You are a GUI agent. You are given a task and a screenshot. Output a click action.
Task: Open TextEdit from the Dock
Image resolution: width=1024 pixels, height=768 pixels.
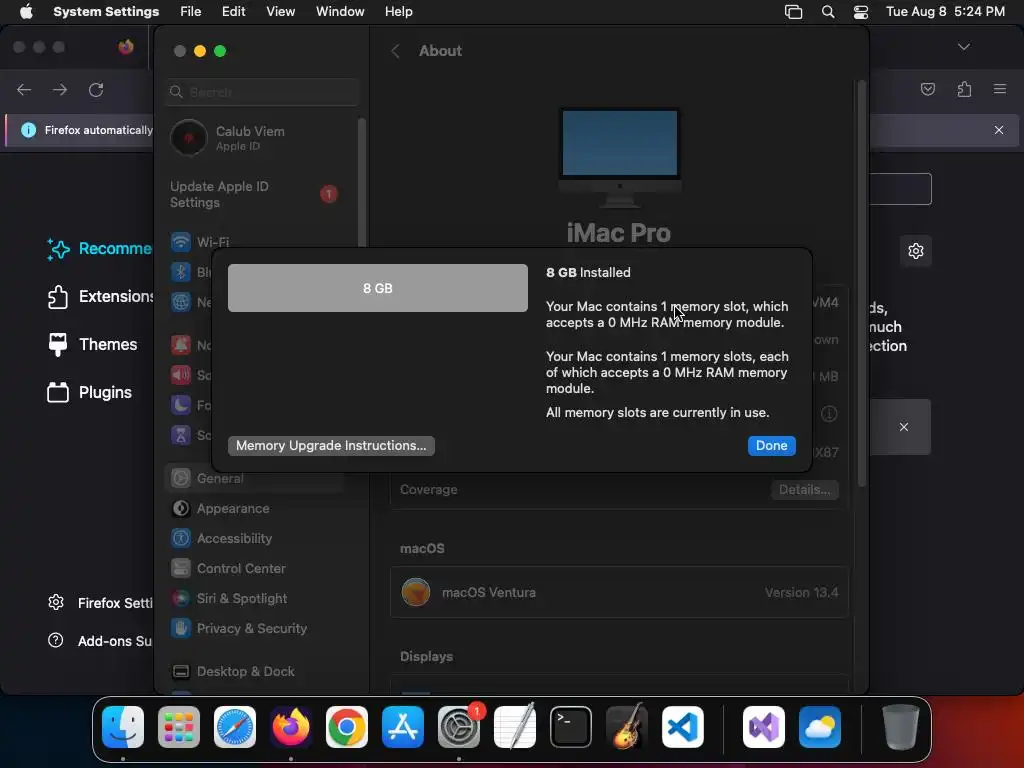[515, 727]
